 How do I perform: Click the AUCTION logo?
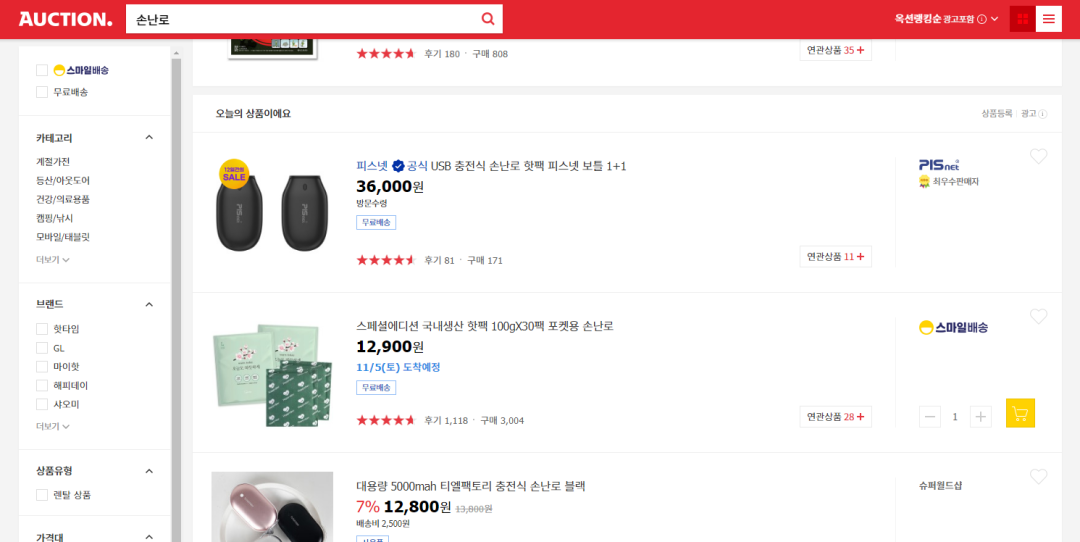coord(65,19)
